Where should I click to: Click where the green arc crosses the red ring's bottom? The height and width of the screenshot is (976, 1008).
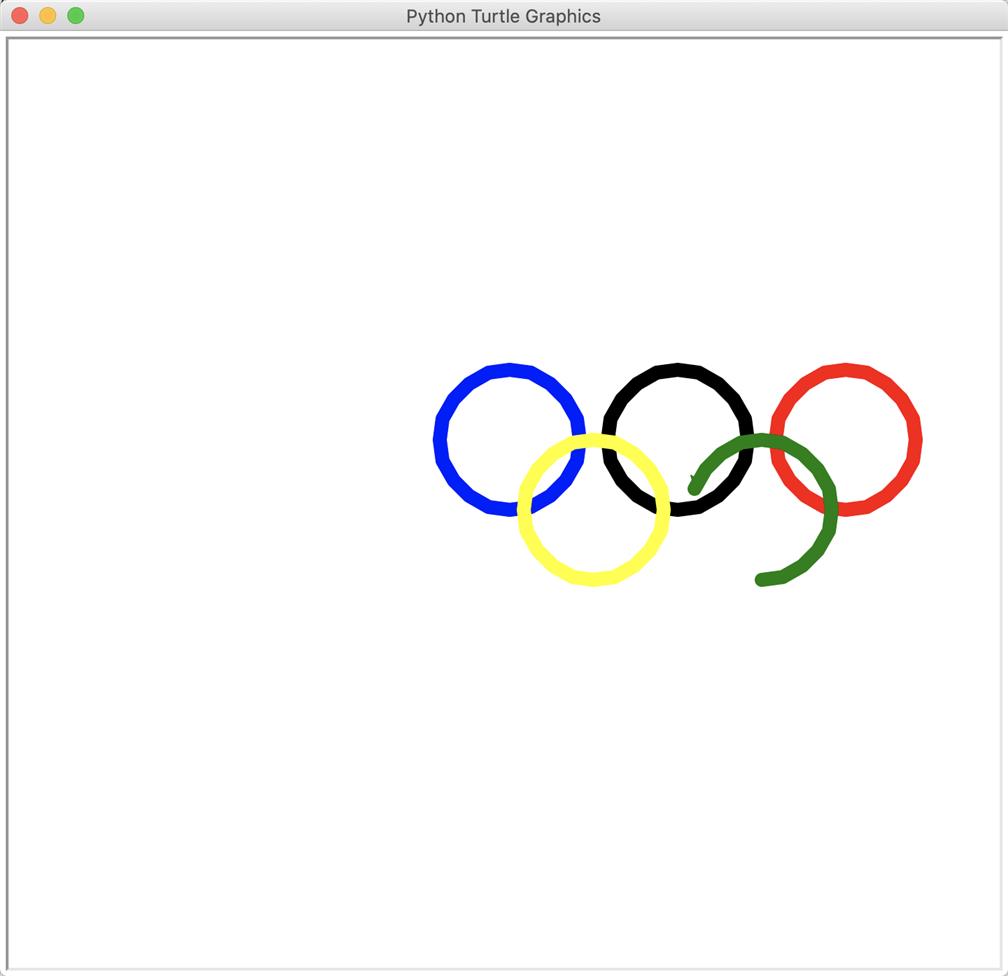pyautogui.click(x=830, y=508)
